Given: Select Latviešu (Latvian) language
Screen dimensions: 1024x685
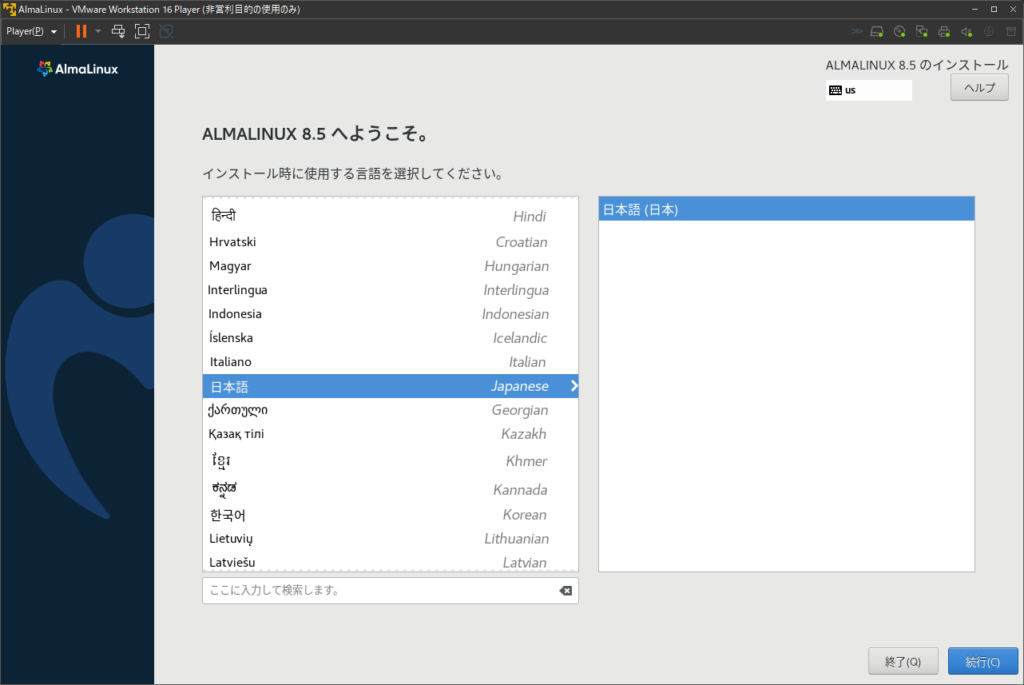Looking at the screenshot, I should point(391,562).
